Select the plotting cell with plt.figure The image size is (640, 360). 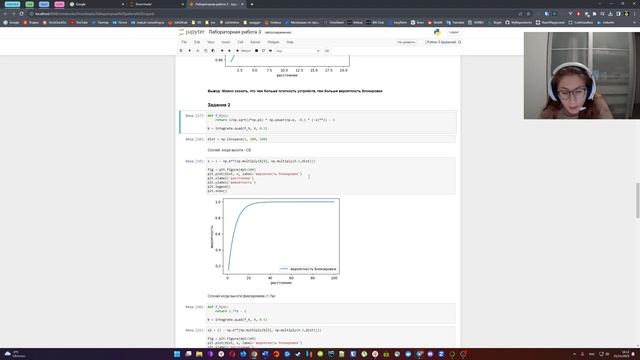pos(331,176)
